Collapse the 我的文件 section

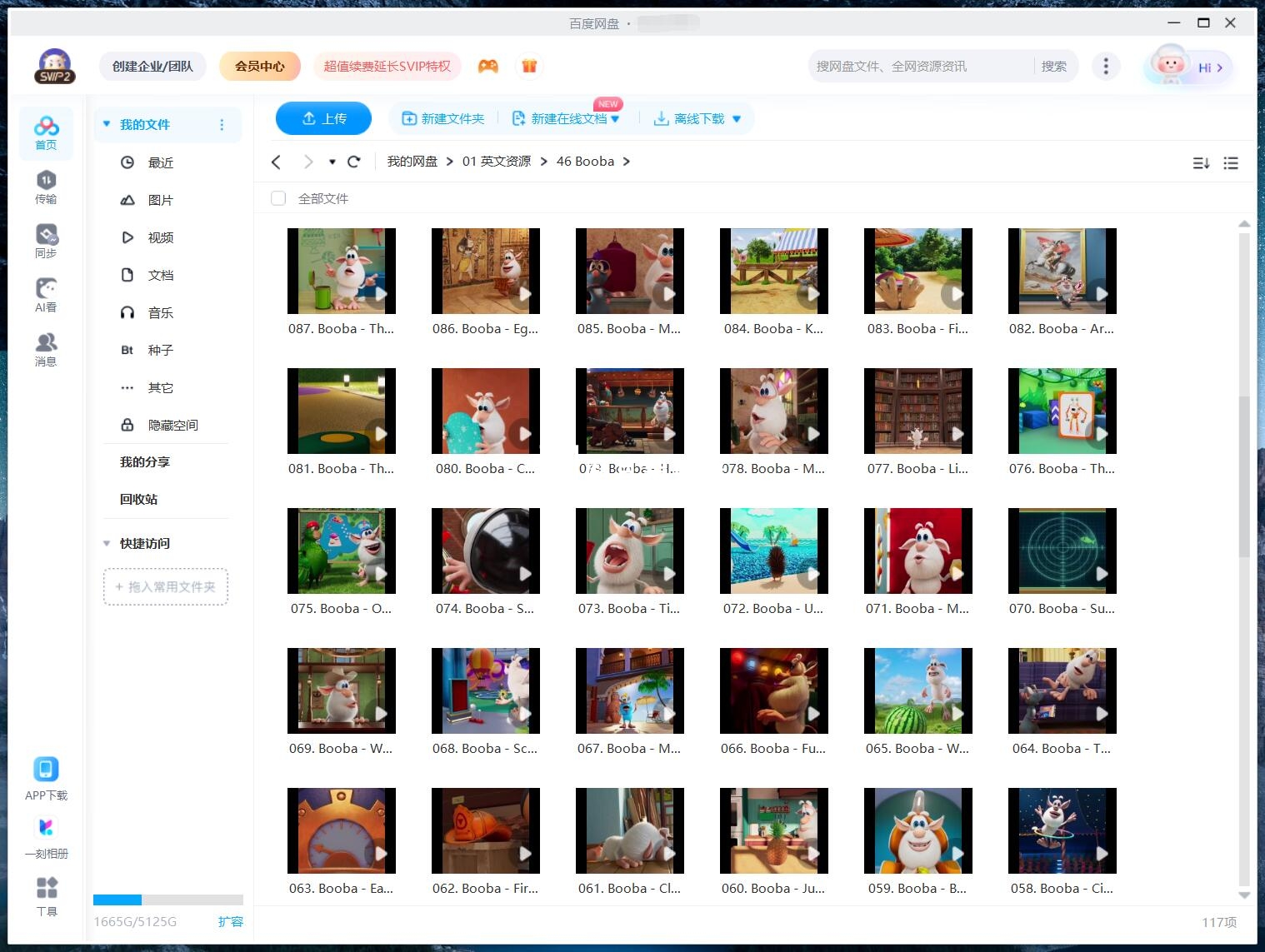[x=106, y=123]
